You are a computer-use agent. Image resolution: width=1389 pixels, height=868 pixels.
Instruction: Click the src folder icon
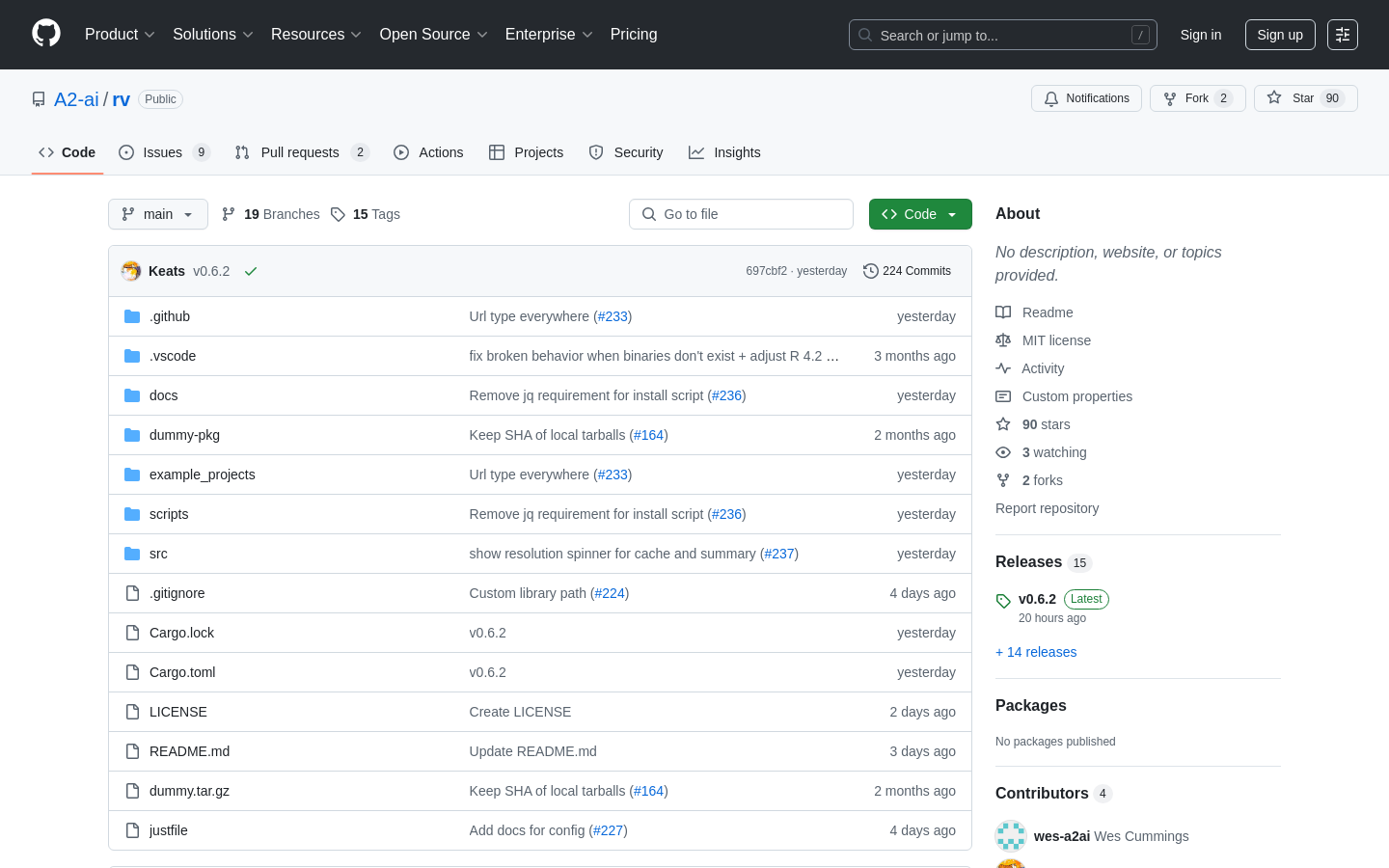(x=132, y=554)
